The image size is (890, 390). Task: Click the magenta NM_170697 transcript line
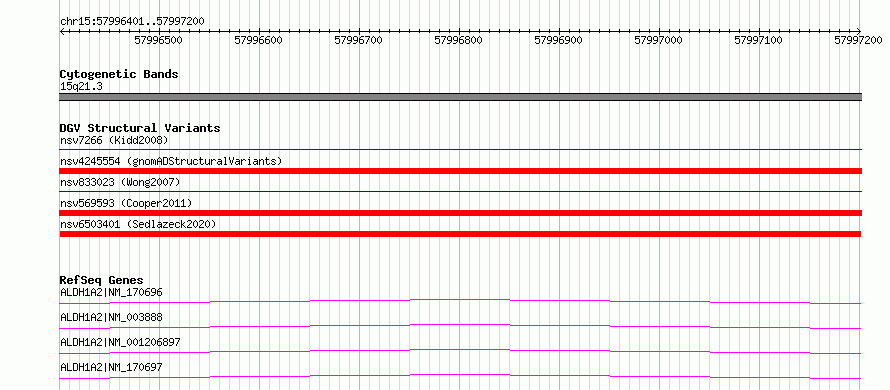tap(460, 376)
